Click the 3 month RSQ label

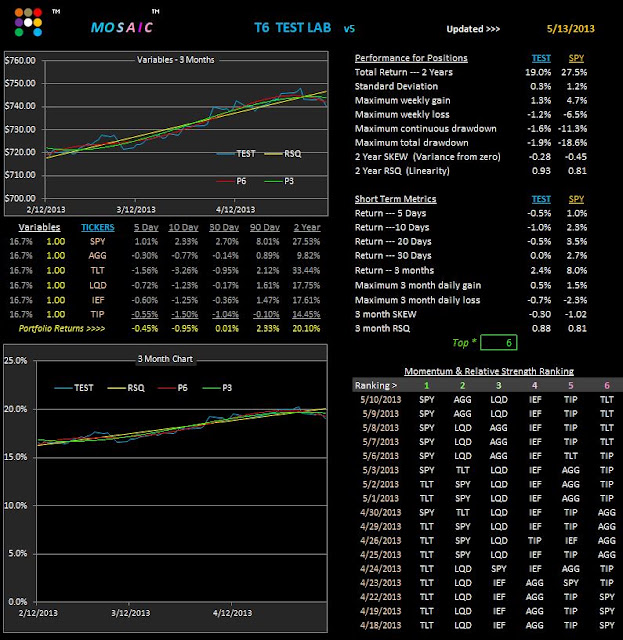pos(382,329)
